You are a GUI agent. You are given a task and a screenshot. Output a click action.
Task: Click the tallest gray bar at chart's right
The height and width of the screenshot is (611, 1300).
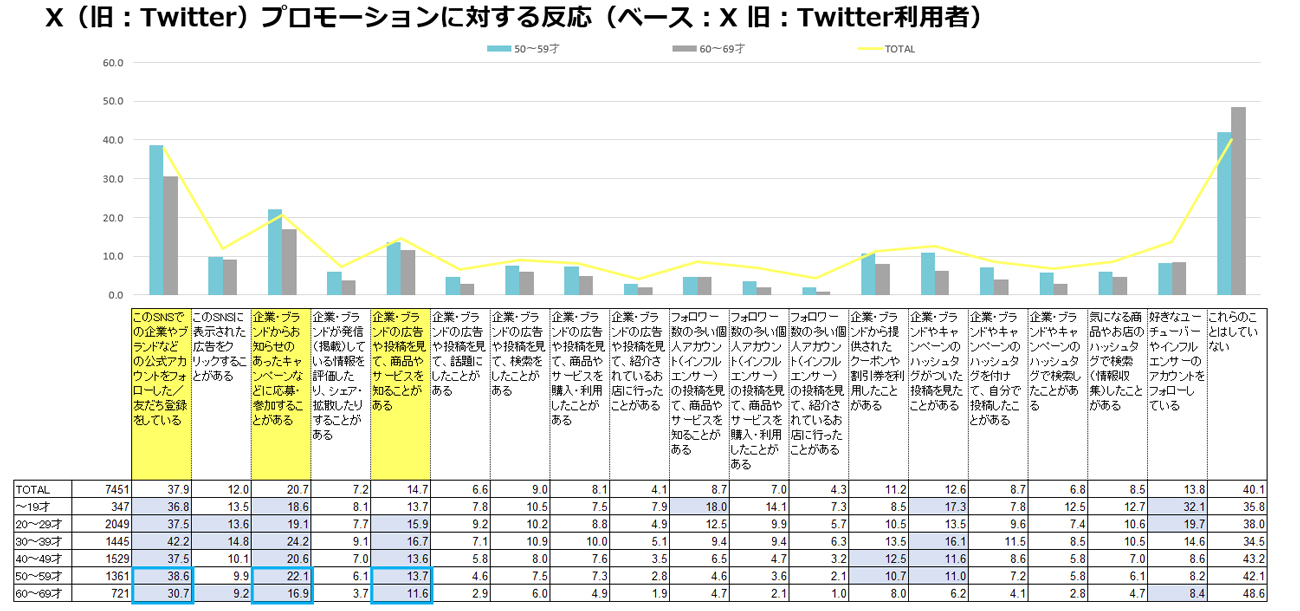click(1238, 201)
